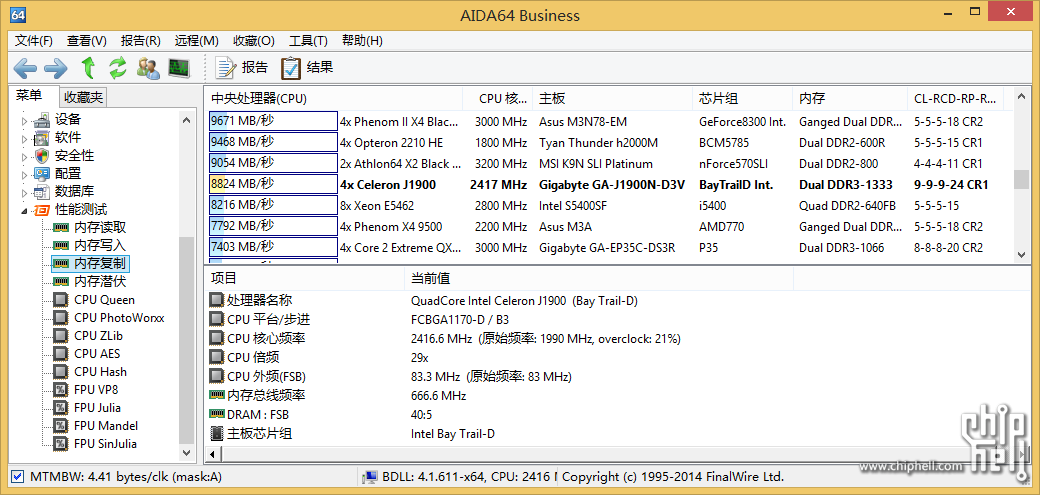
Task: Click the 软件 software icon
Action: point(42,138)
